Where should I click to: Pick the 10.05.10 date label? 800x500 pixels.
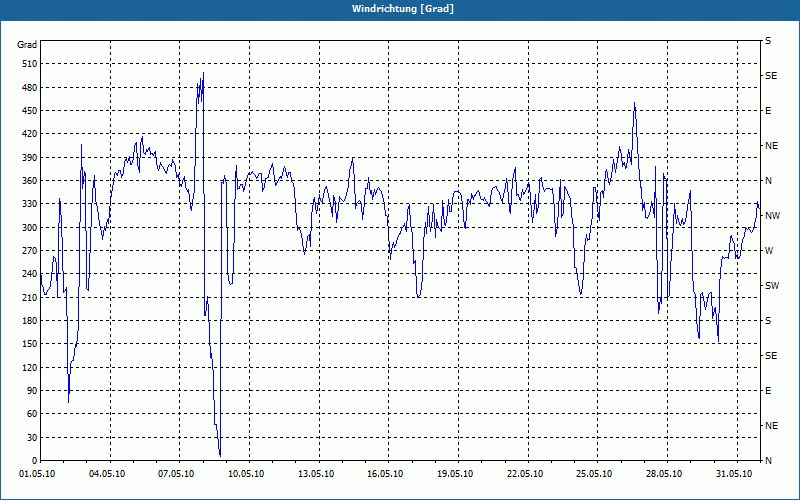246,474
